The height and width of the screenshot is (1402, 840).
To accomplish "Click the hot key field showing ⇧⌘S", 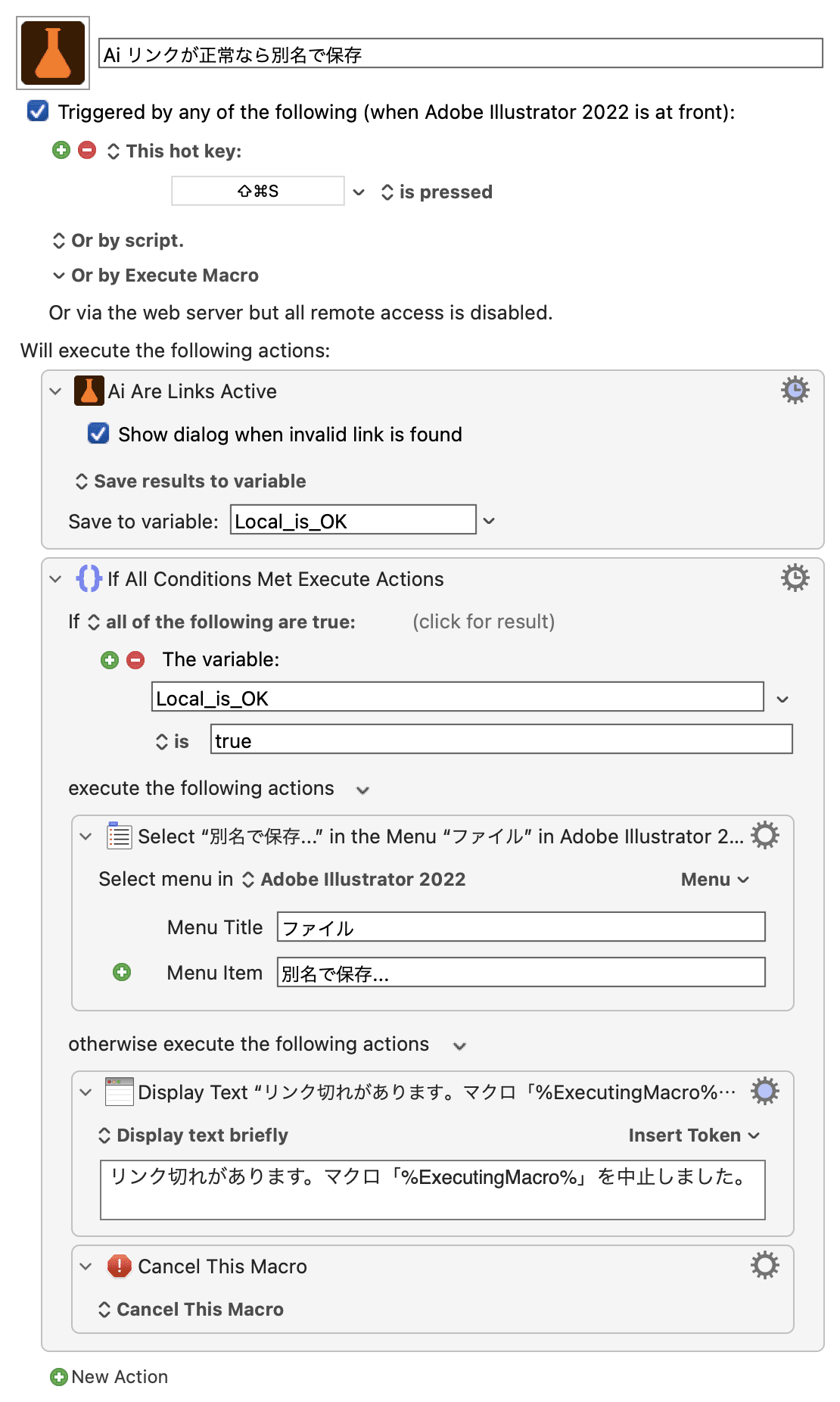I will coord(258,191).
